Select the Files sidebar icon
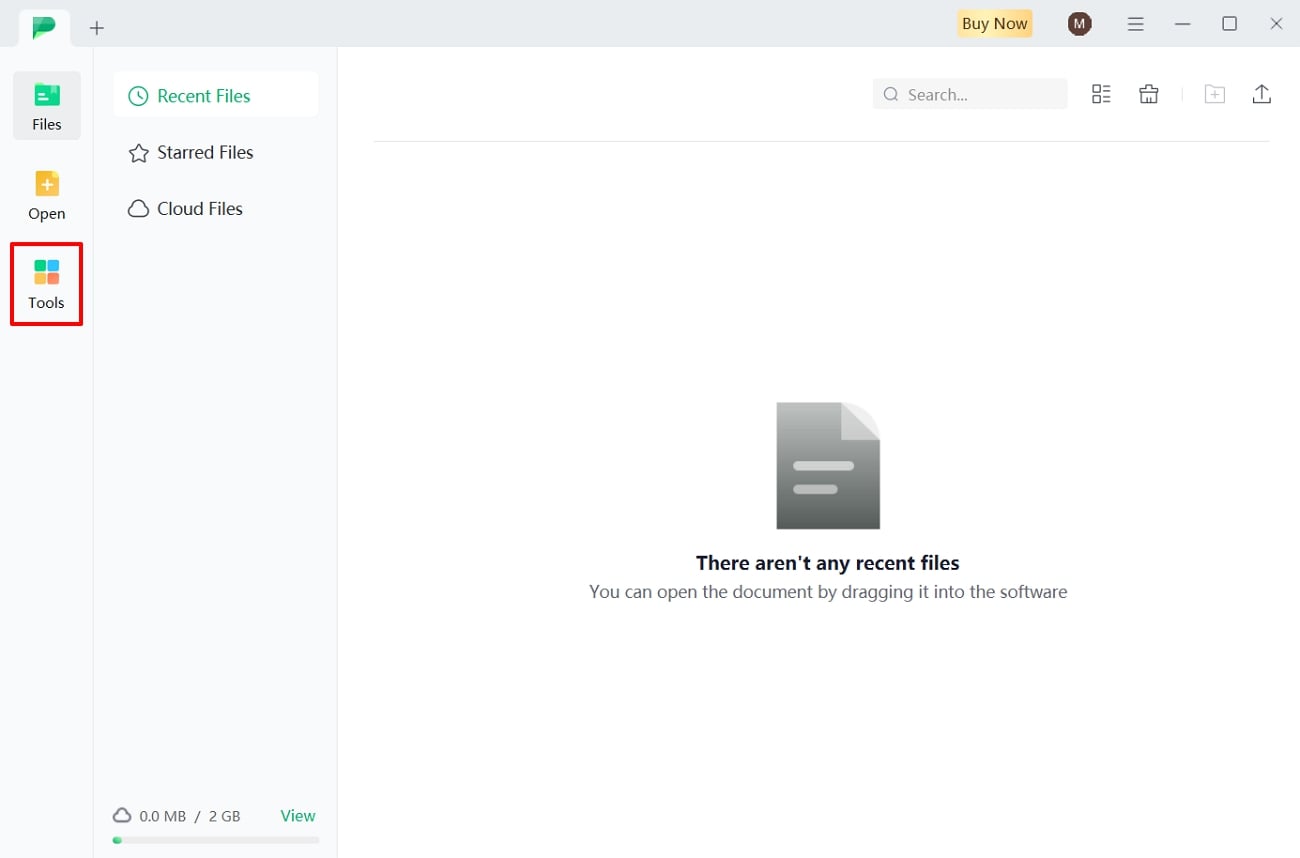 pyautogui.click(x=46, y=106)
